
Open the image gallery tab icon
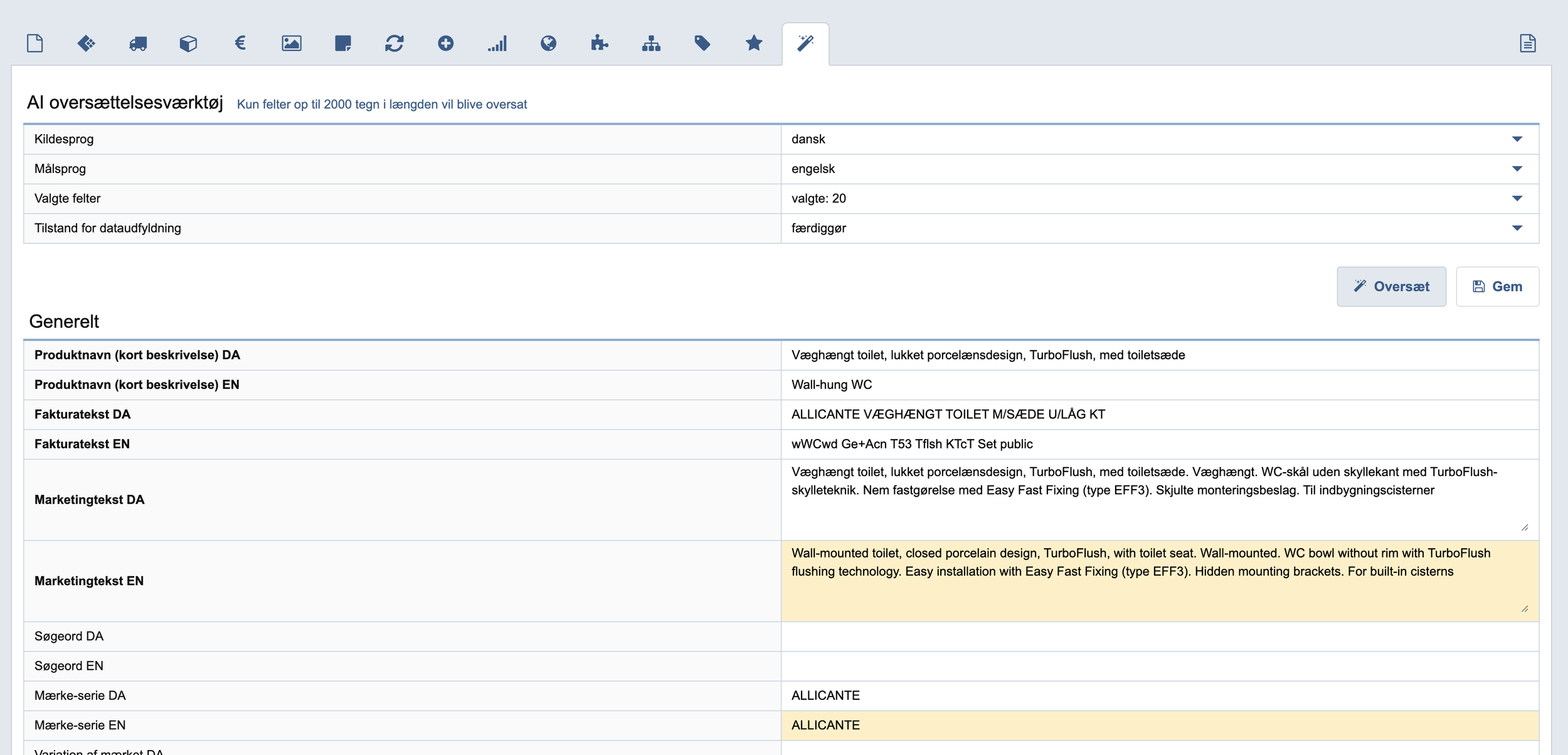point(292,43)
